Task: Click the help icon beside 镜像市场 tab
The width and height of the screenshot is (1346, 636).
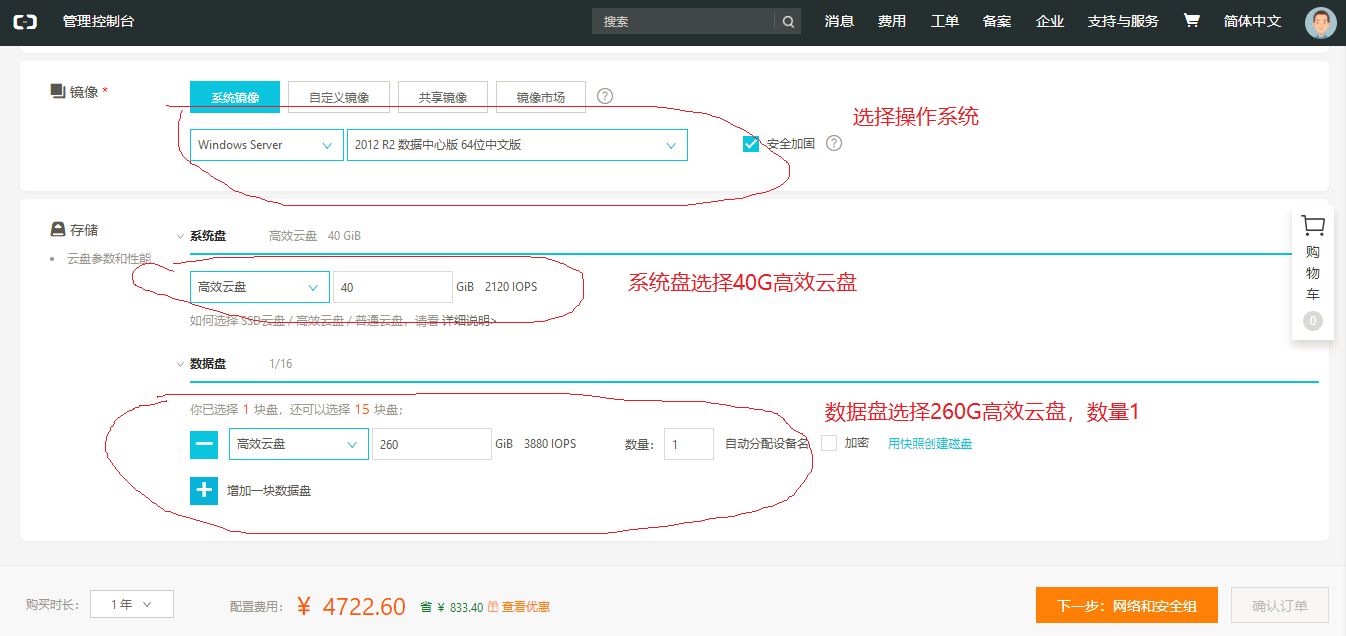Action: pos(605,97)
